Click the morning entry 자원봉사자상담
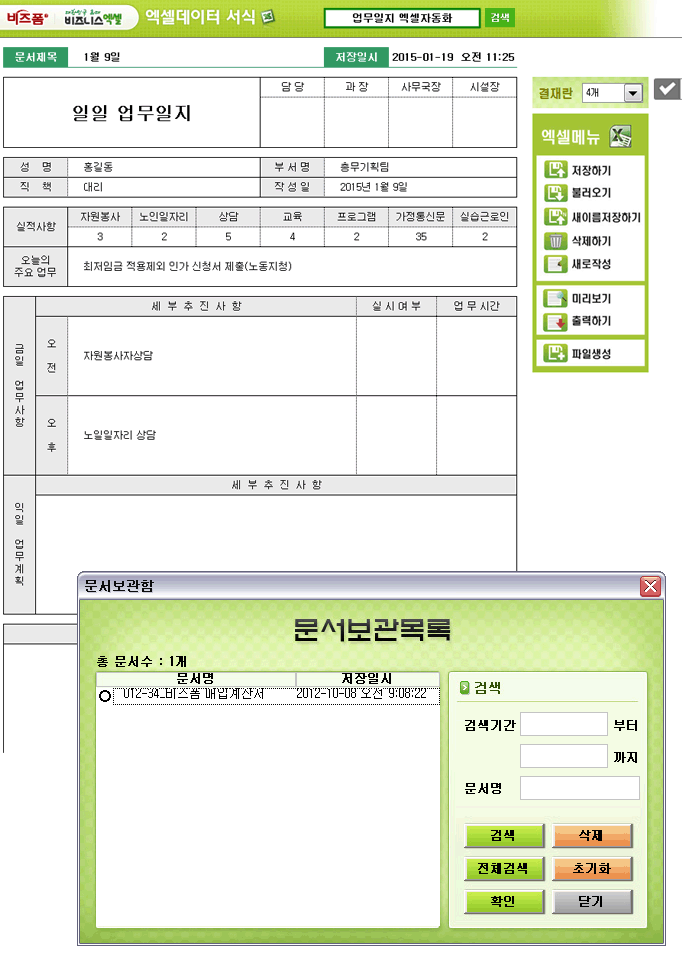 118,355
